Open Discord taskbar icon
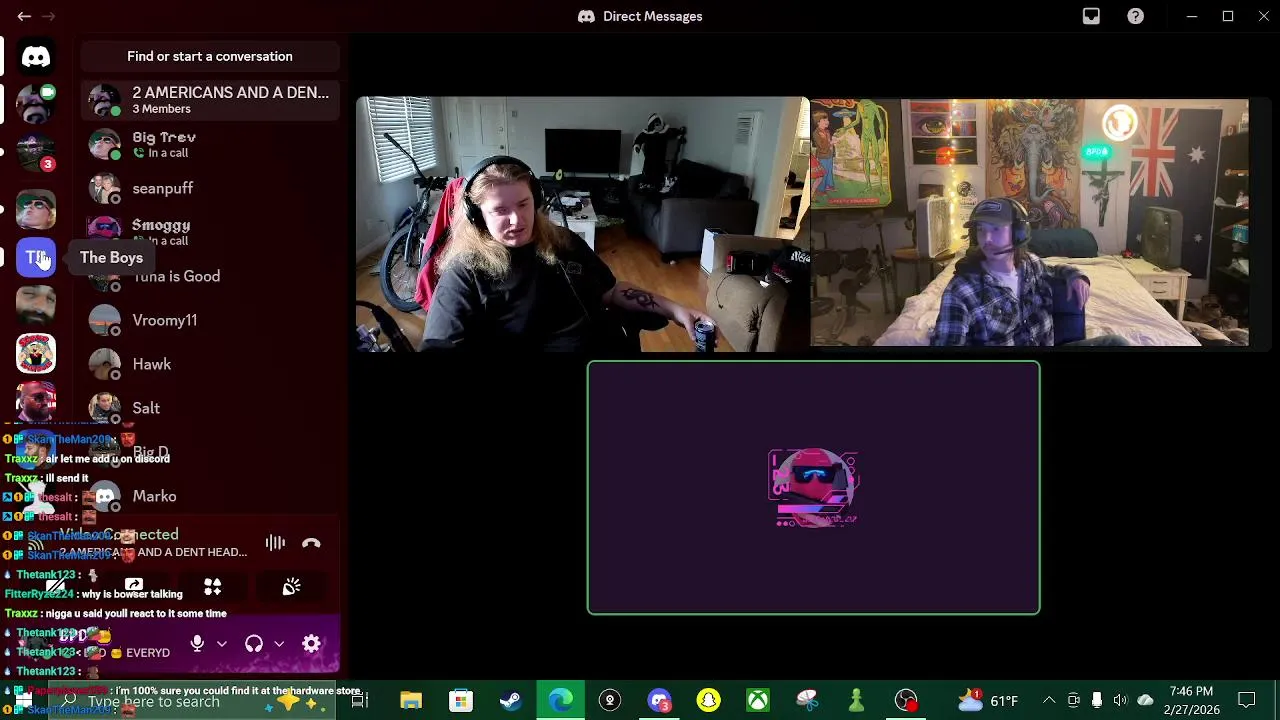This screenshot has height=720, width=1280. pos(659,700)
